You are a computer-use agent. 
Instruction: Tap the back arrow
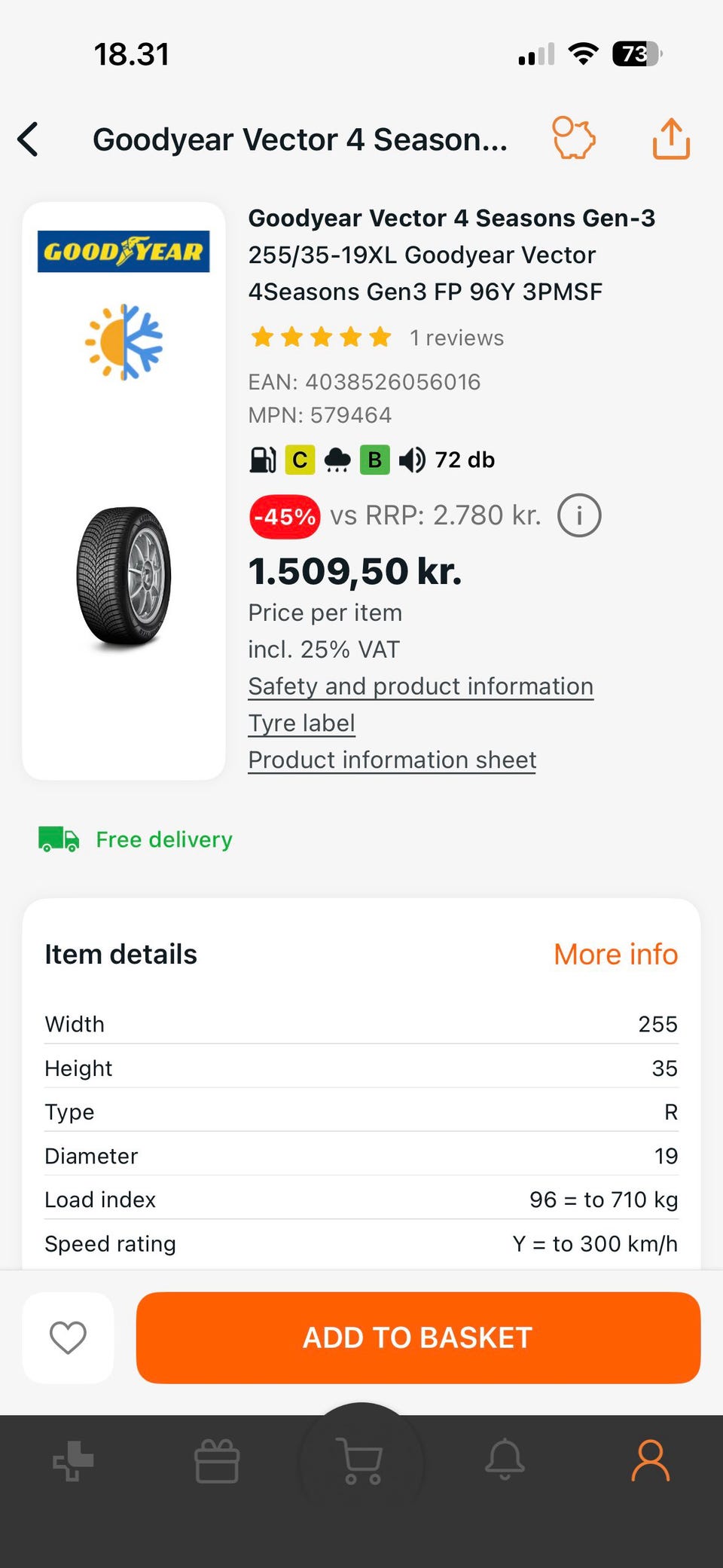click(x=29, y=139)
